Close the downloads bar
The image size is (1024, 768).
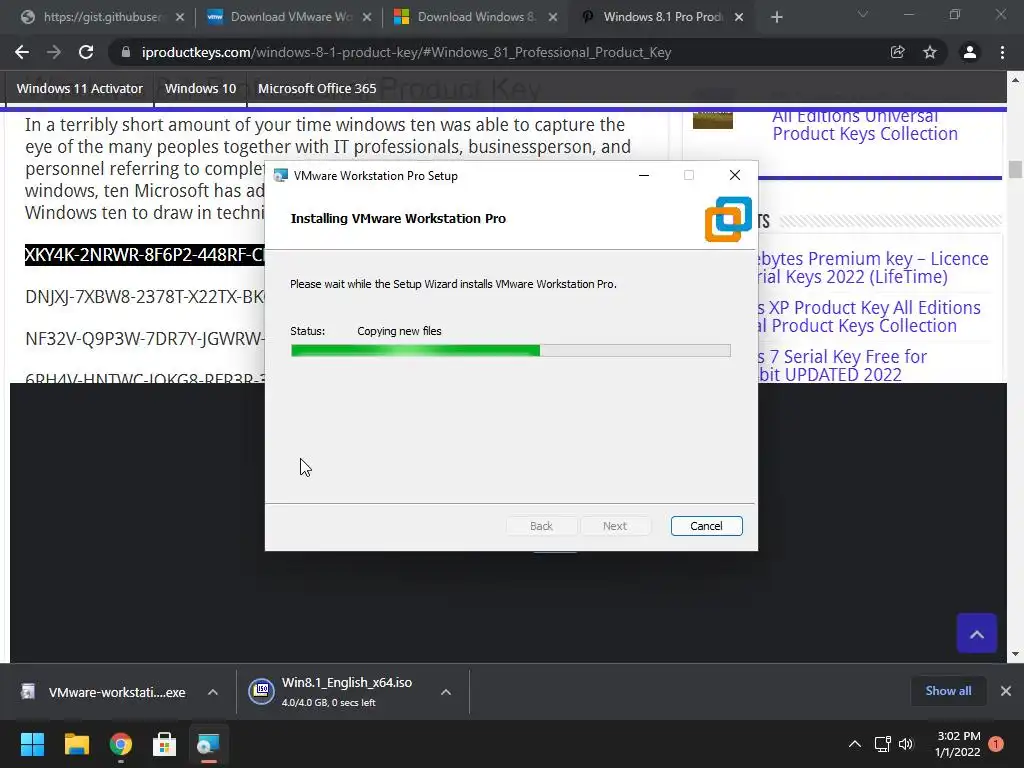tap(1006, 691)
